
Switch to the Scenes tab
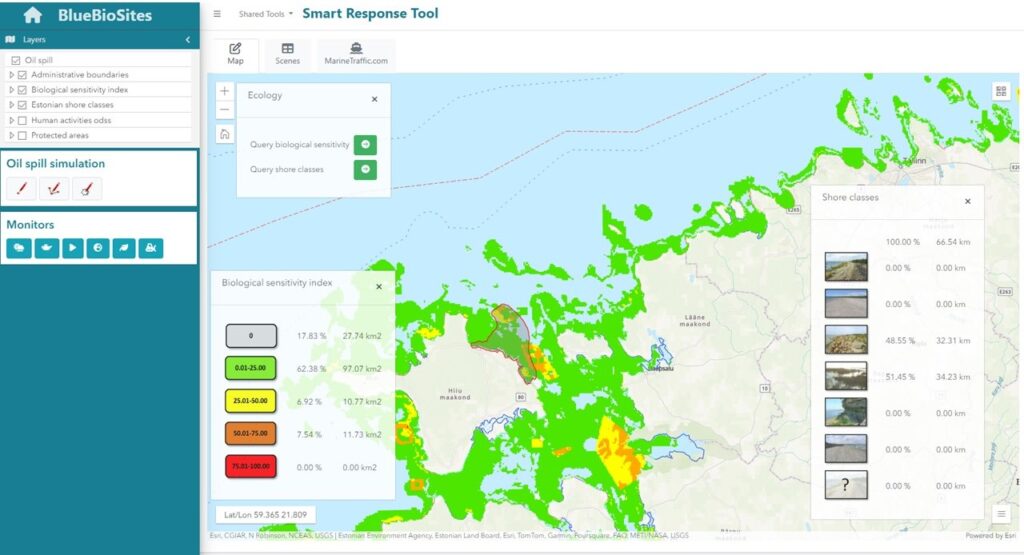click(x=287, y=54)
